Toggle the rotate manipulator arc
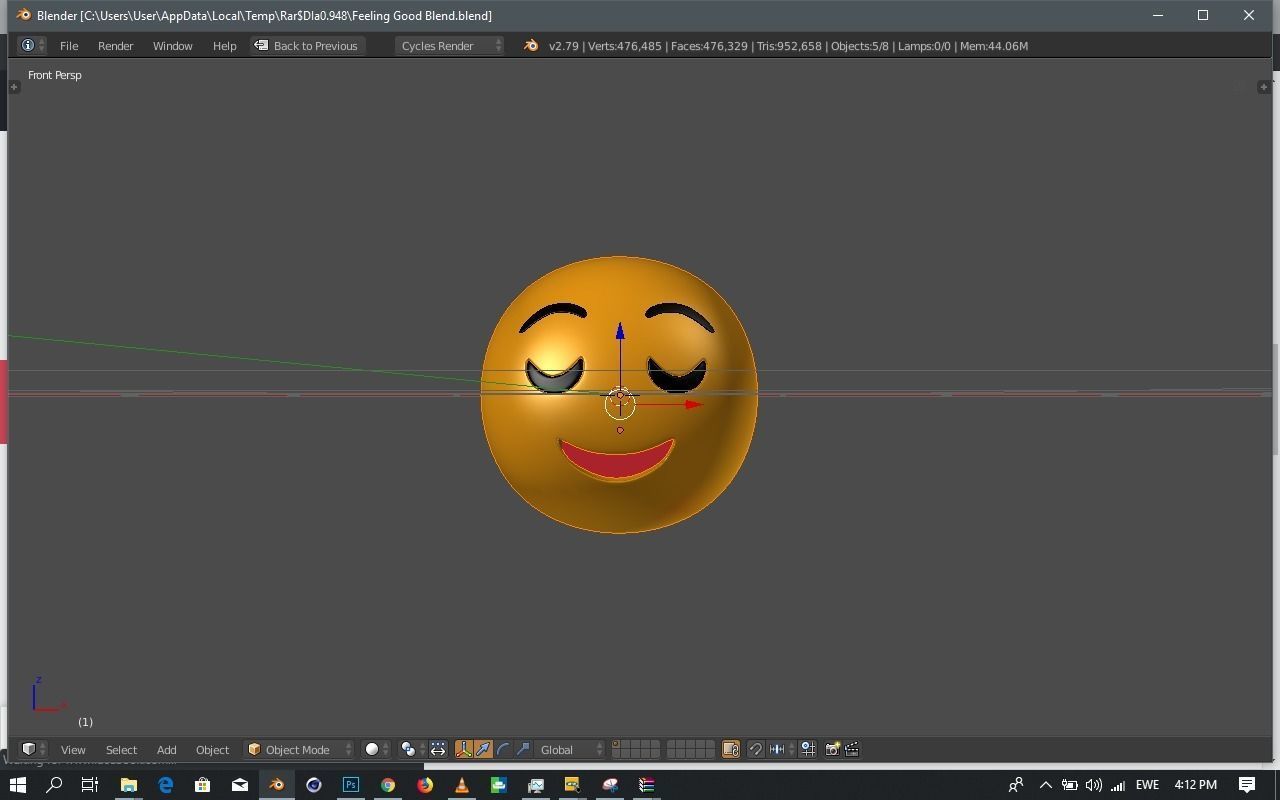Viewport: 1280px width, 800px height. [x=503, y=749]
